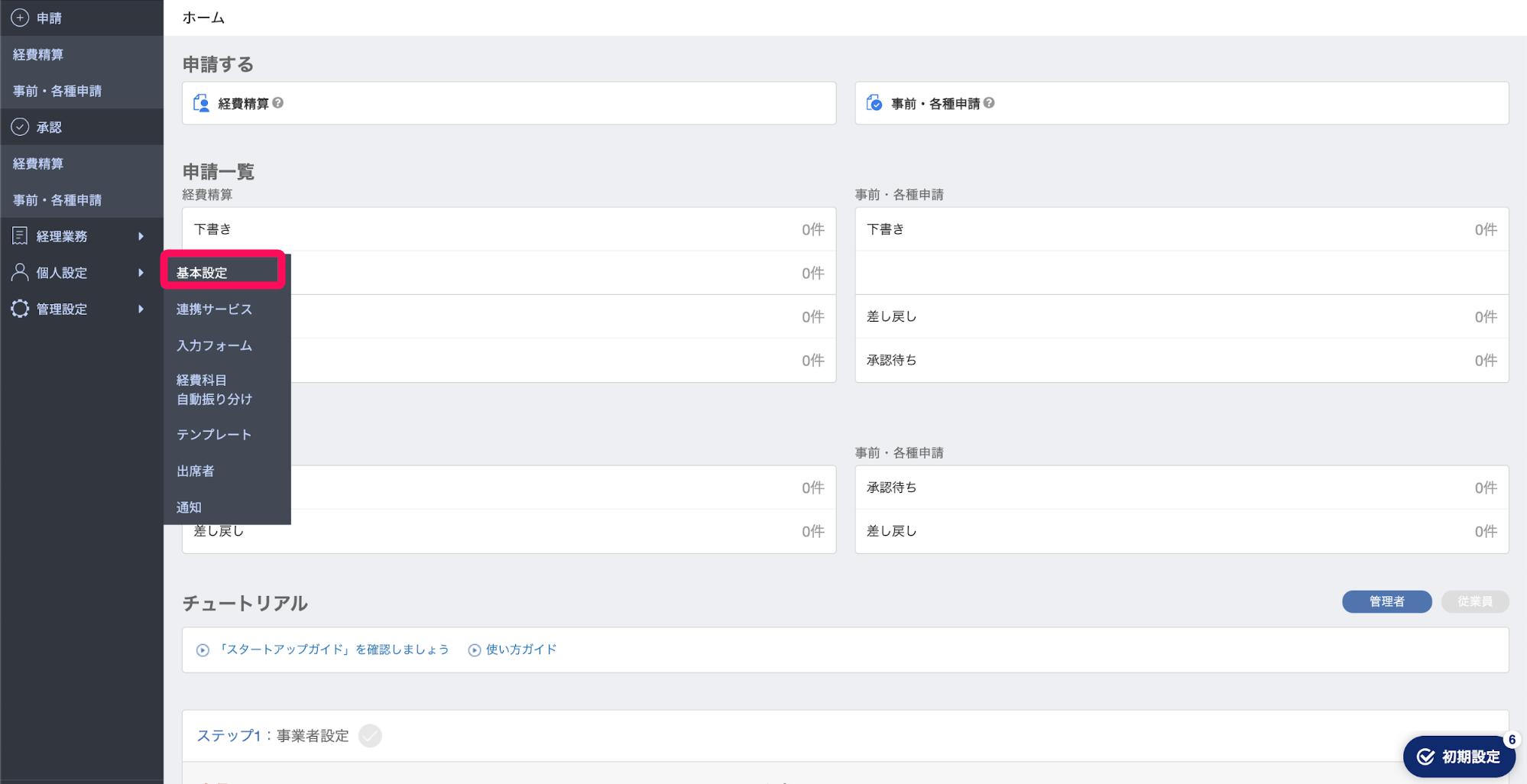Click the 個人設定 person icon

20,272
